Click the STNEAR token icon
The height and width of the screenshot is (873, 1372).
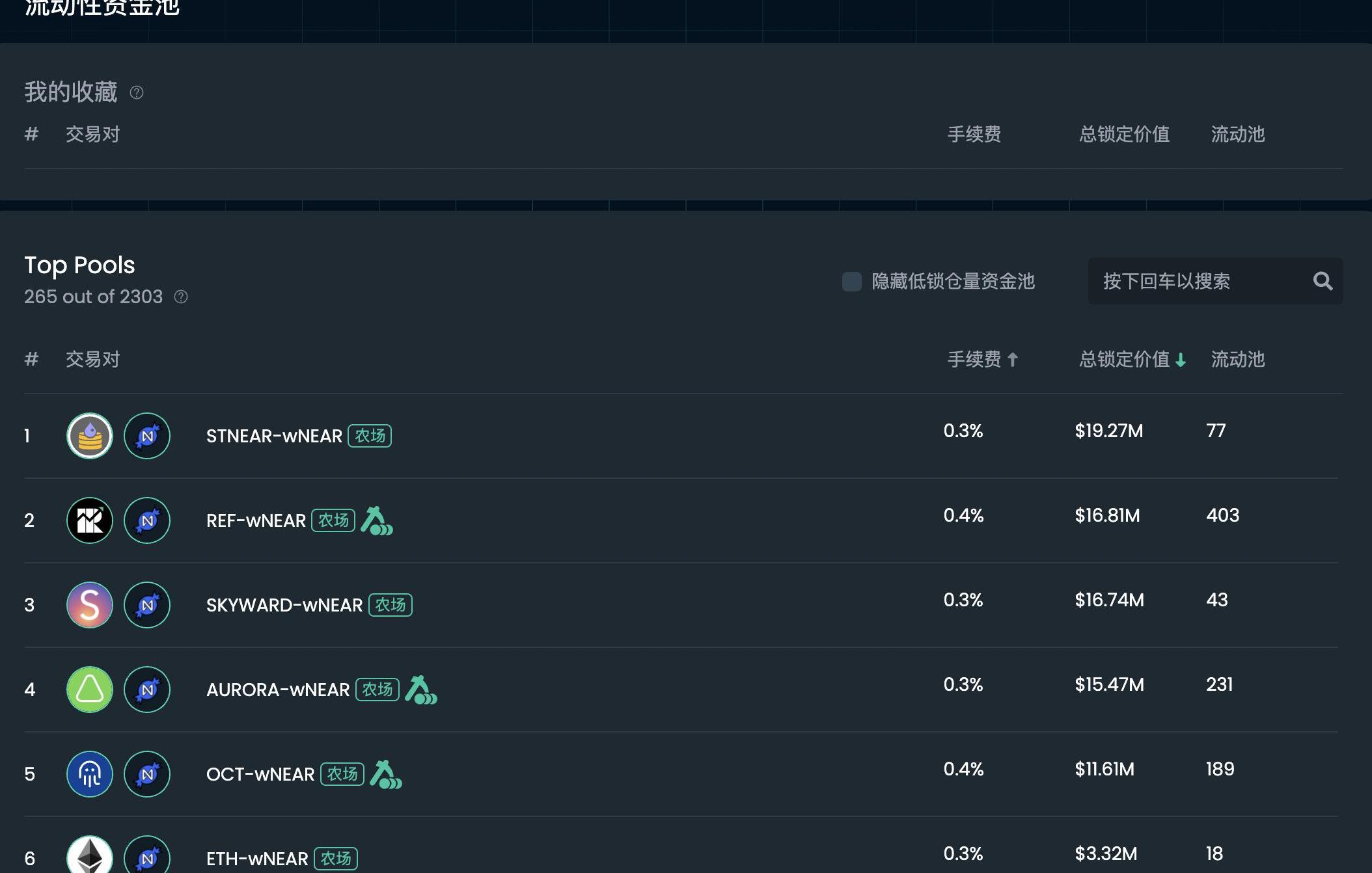click(90, 436)
